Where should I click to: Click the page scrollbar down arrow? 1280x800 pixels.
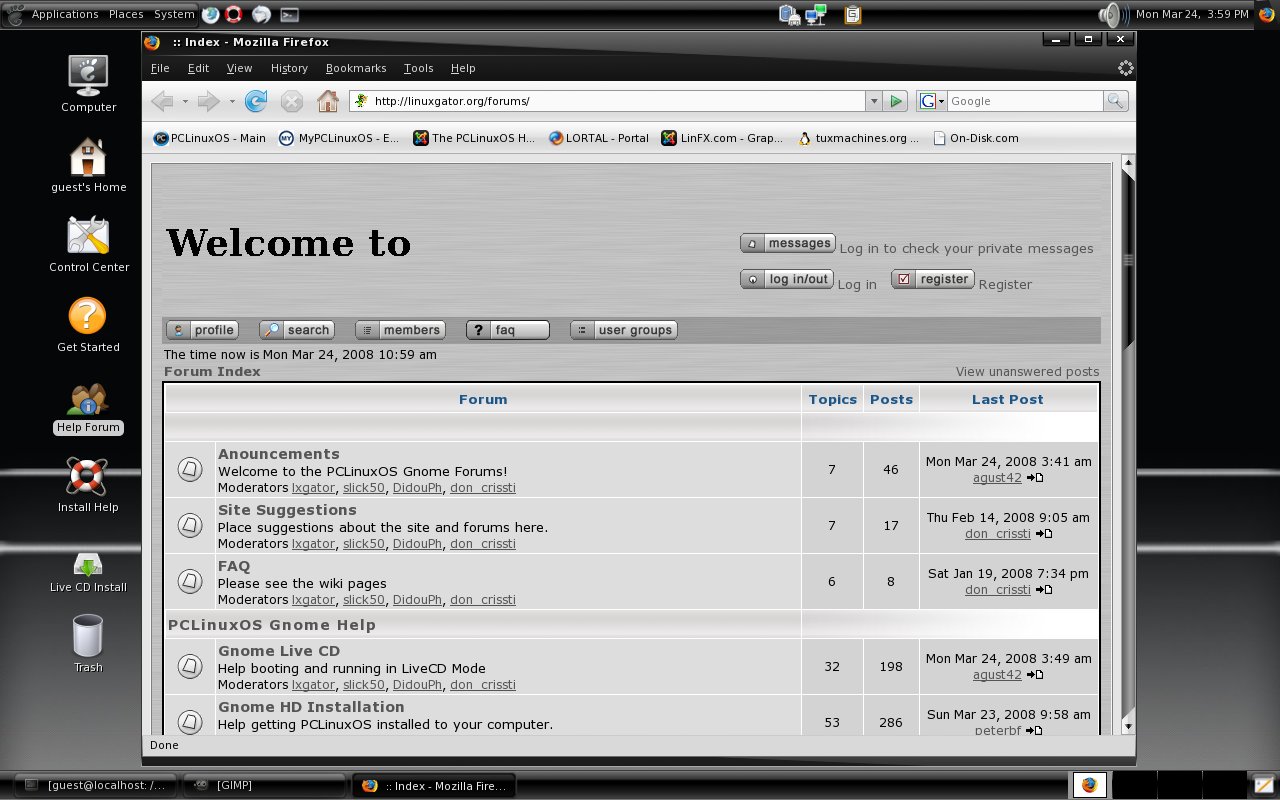tap(1128, 726)
